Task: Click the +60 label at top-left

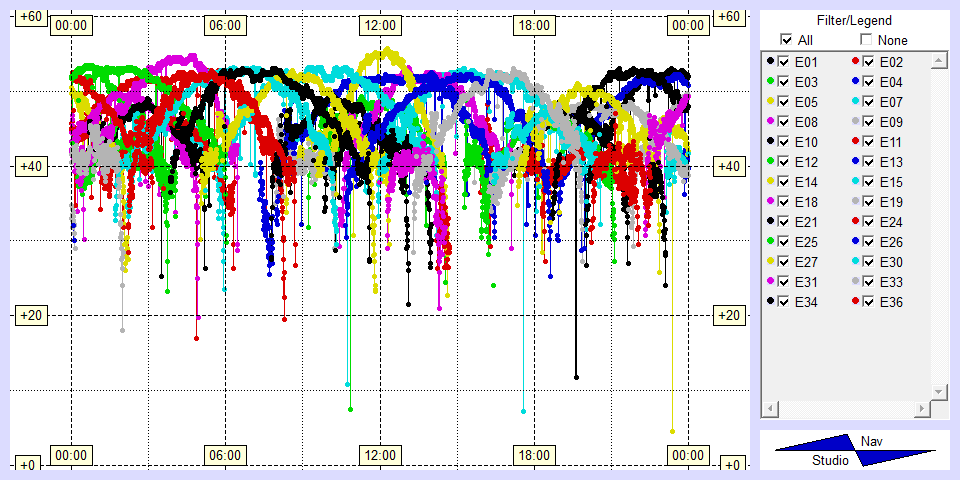Action: (27, 17)
